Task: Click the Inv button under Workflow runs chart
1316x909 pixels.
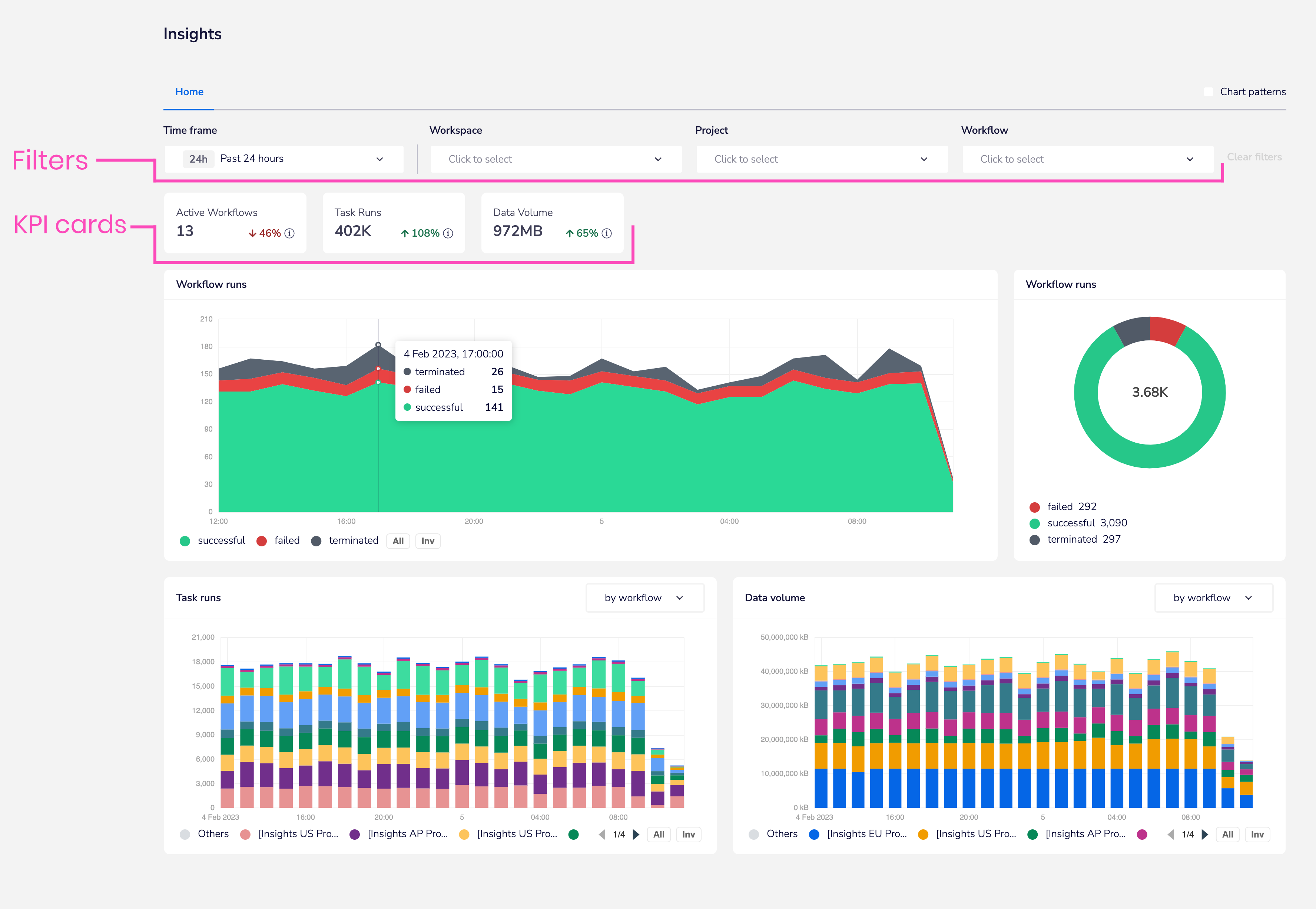Action: pyautogui.click(x=427, y=540)
